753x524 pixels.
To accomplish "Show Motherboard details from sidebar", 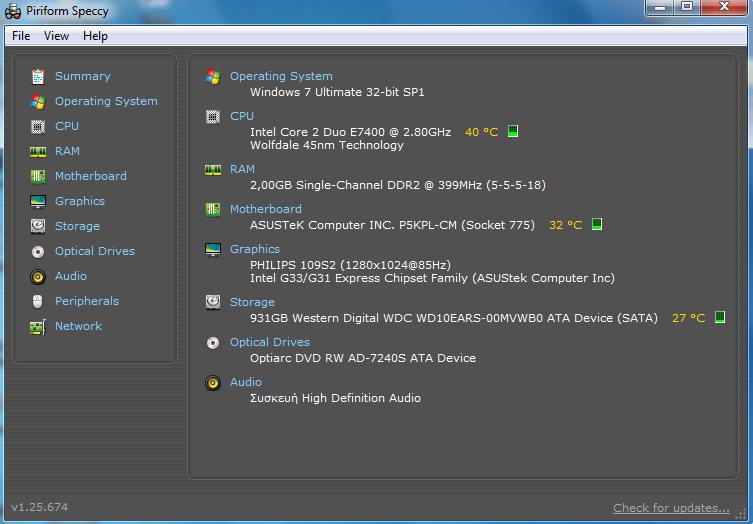I will point(91,176).
